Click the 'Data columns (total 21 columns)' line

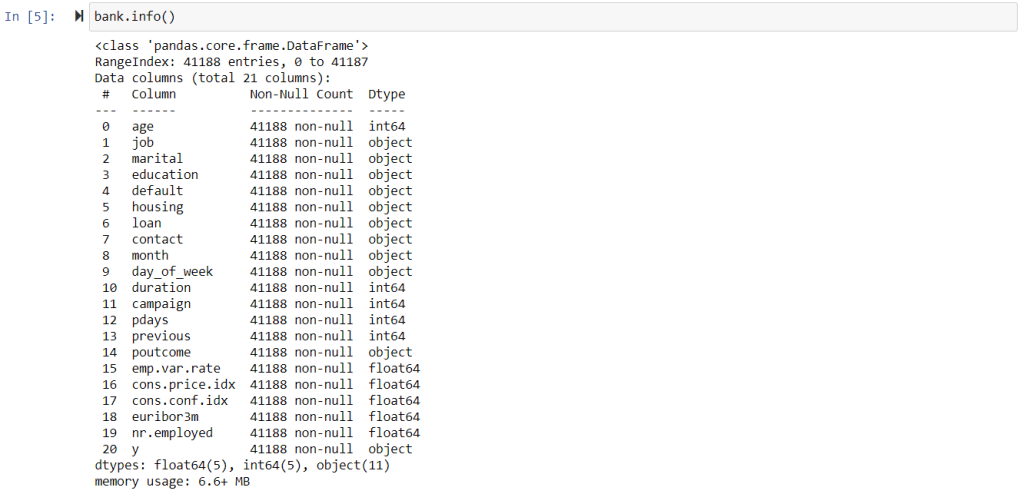pyautogui.click(x=212, y=78)
